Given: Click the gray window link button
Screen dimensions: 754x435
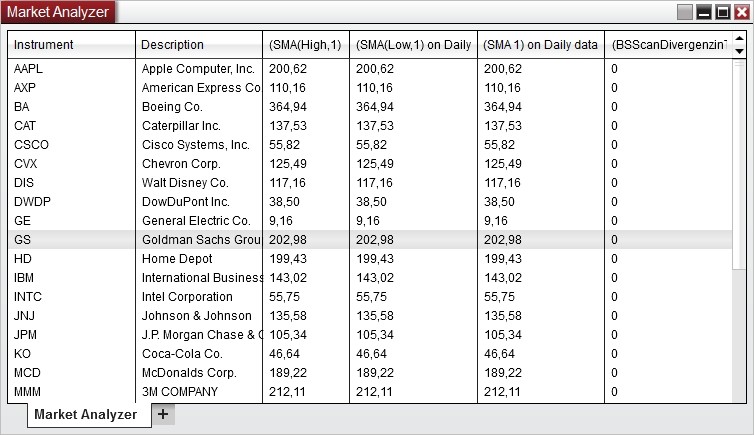Looking at the screenshot, I should pyautogui.click(x=685, y=13).
